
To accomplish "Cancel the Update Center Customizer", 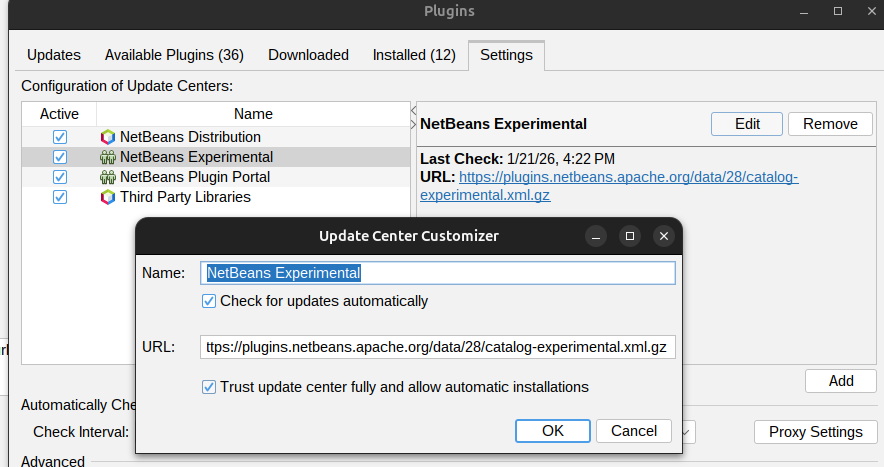I will 634,431.
